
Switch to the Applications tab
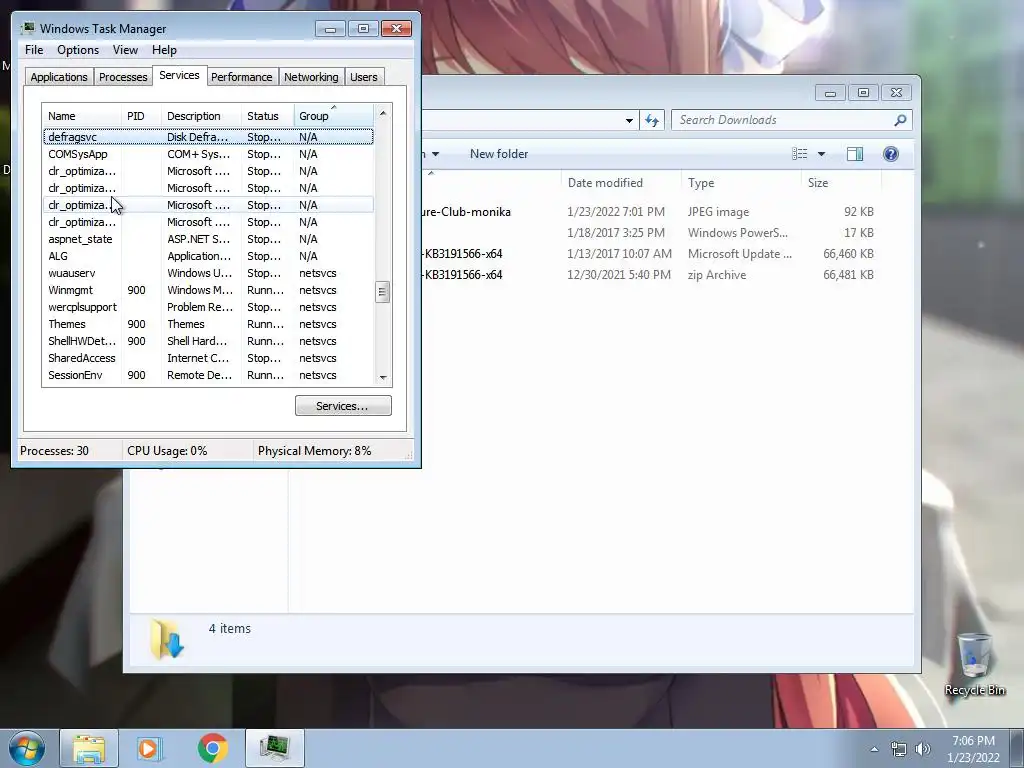point(59,77)
